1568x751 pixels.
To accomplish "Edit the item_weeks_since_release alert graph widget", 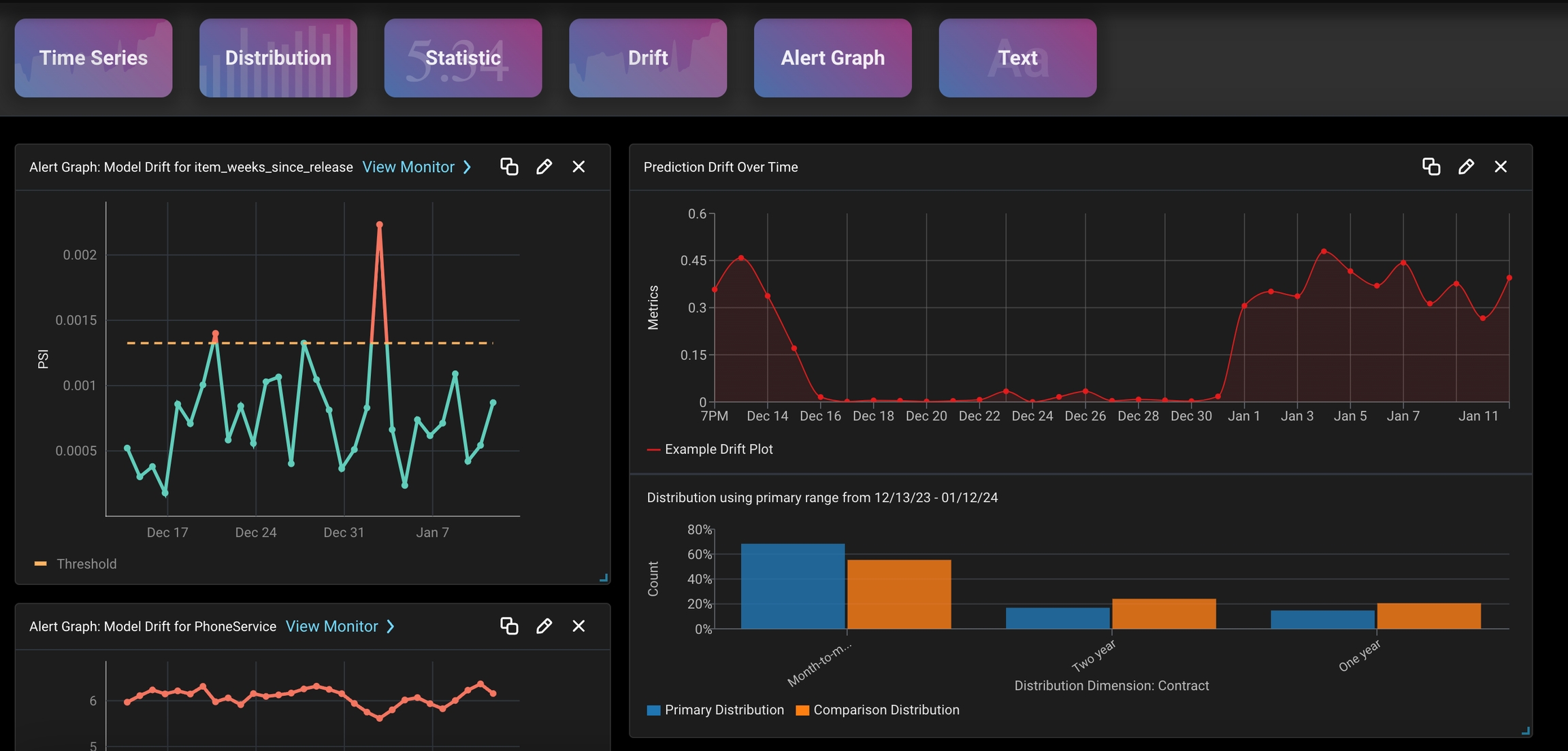I will [544, 167].
